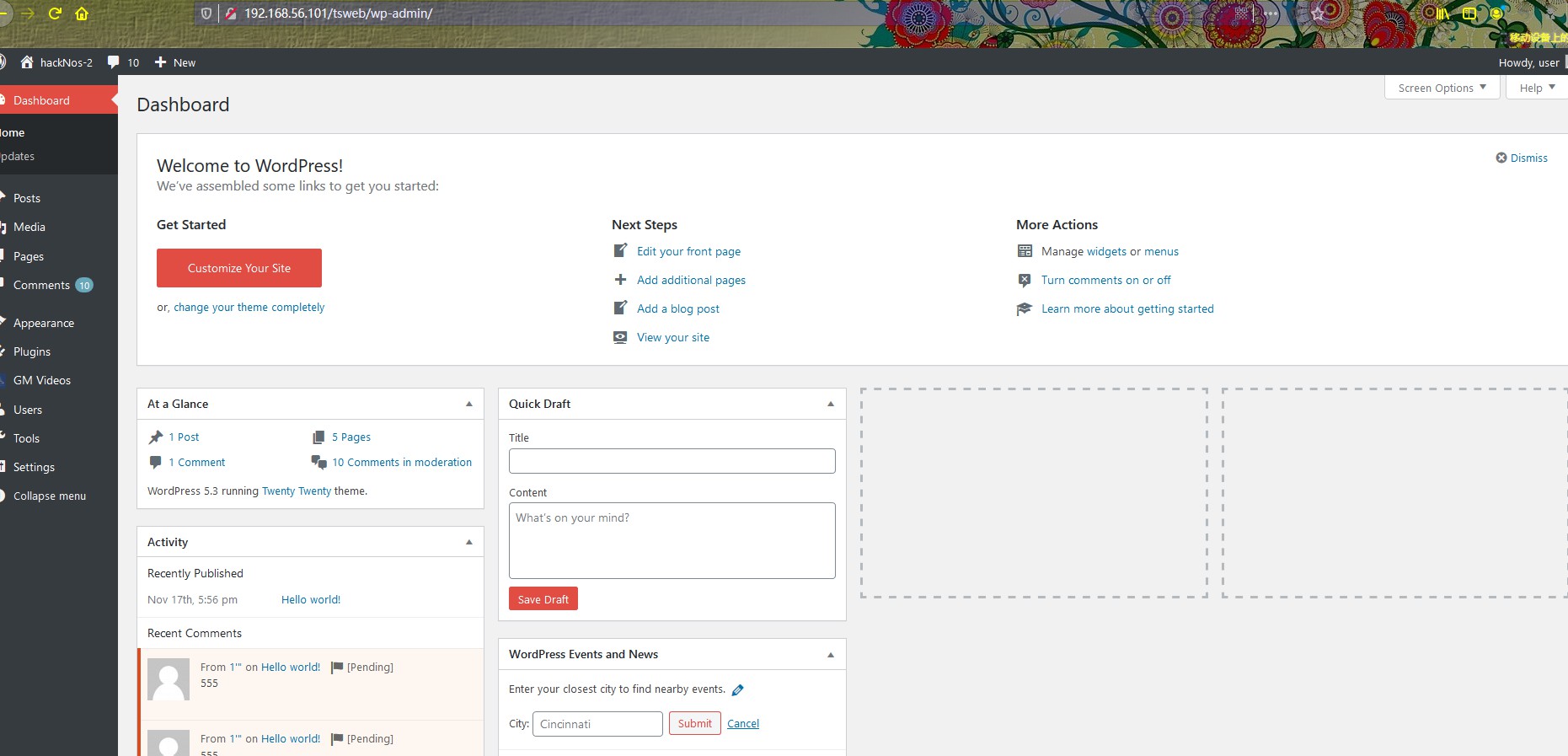1568x756 pixels.
Task: Click the moderation comments icon
Action: 318,462
